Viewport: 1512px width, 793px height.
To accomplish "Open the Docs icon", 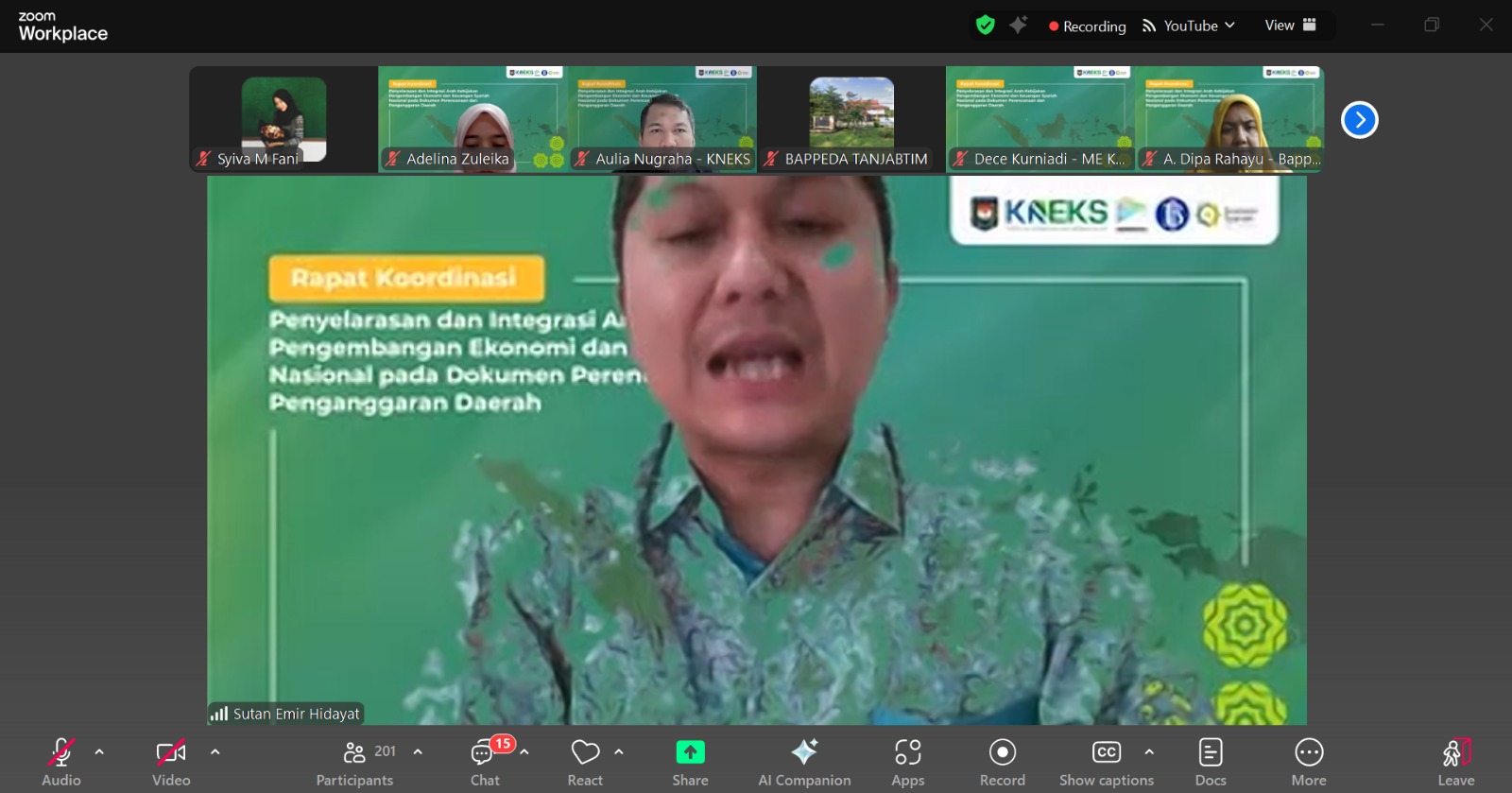I will pos(1210,762).
